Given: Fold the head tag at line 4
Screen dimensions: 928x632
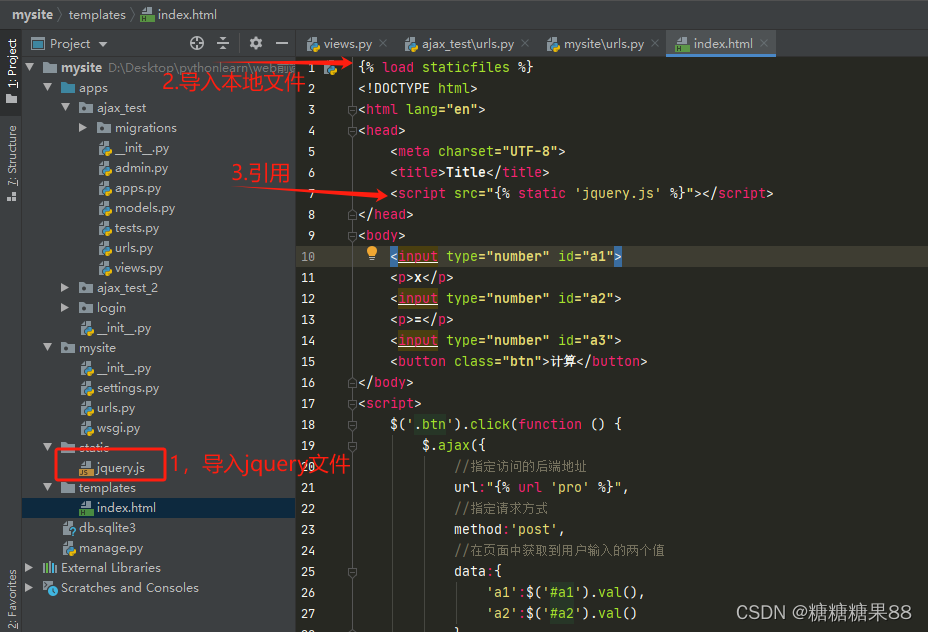Looking at the screenshot, I should [x=352, y=131].
